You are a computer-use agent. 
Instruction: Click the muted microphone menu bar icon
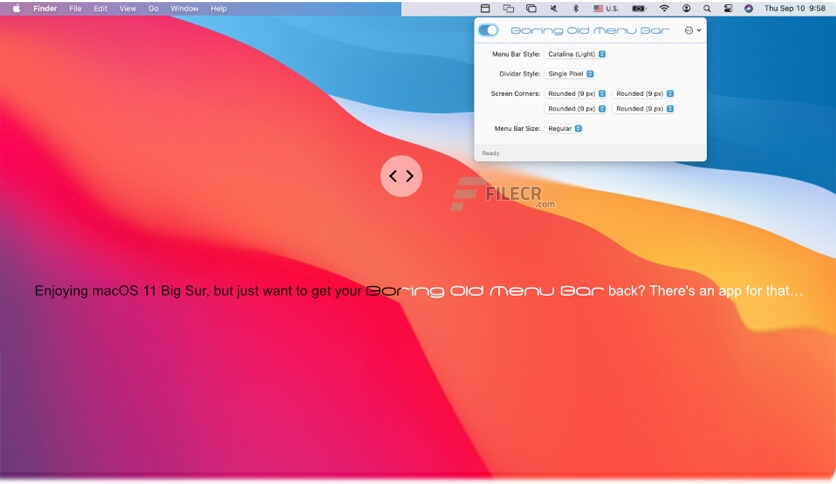coord(554,9)
